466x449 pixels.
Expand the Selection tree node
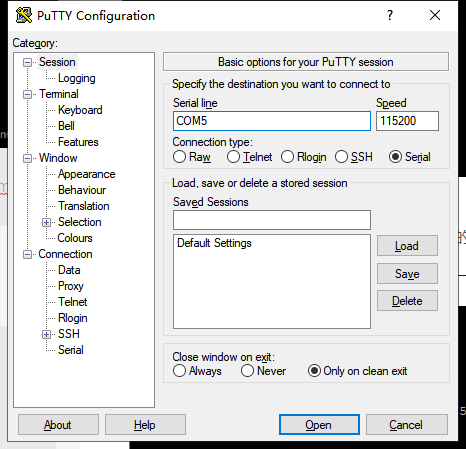point(47,222)
